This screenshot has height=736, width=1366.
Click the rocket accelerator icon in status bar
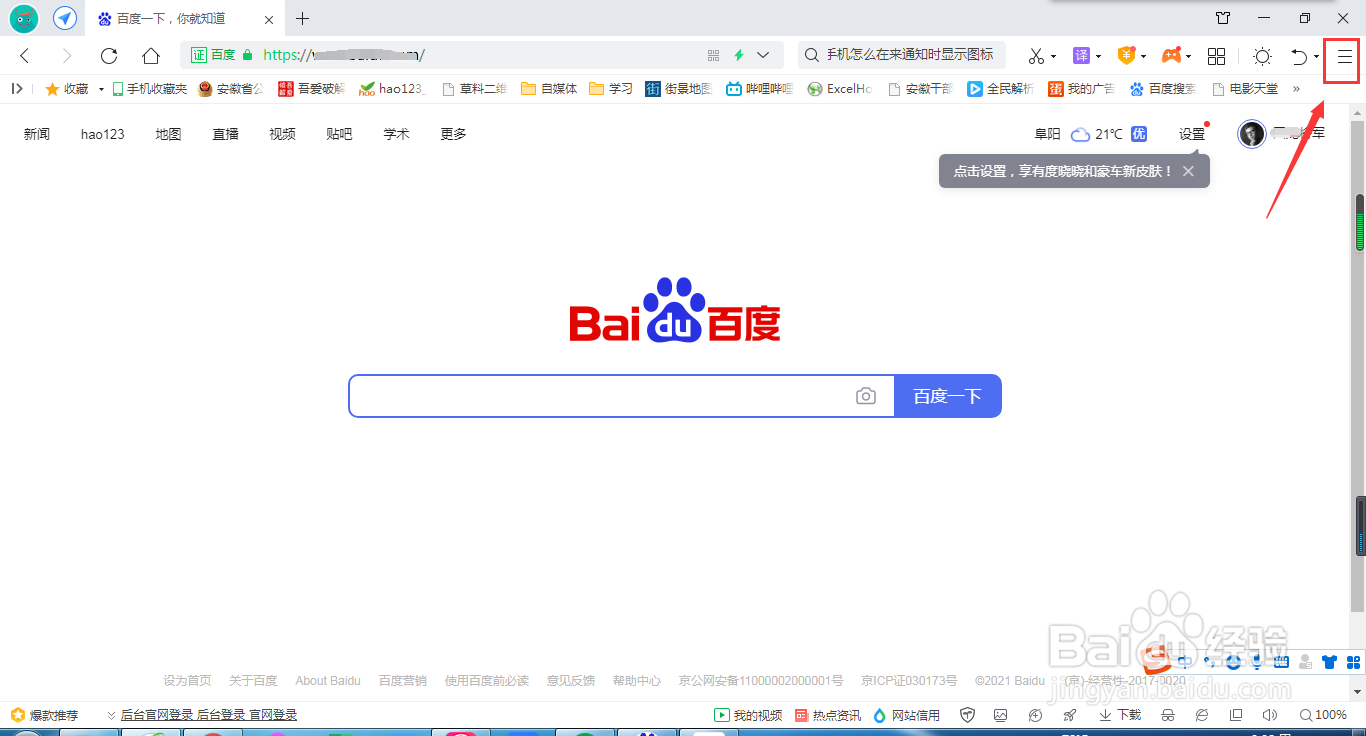coord(1069,715)
